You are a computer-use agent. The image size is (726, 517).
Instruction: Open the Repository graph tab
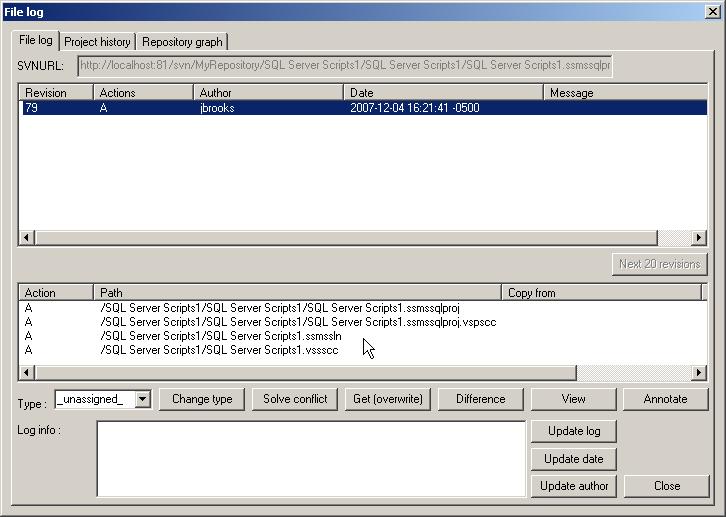coord(182,42)
